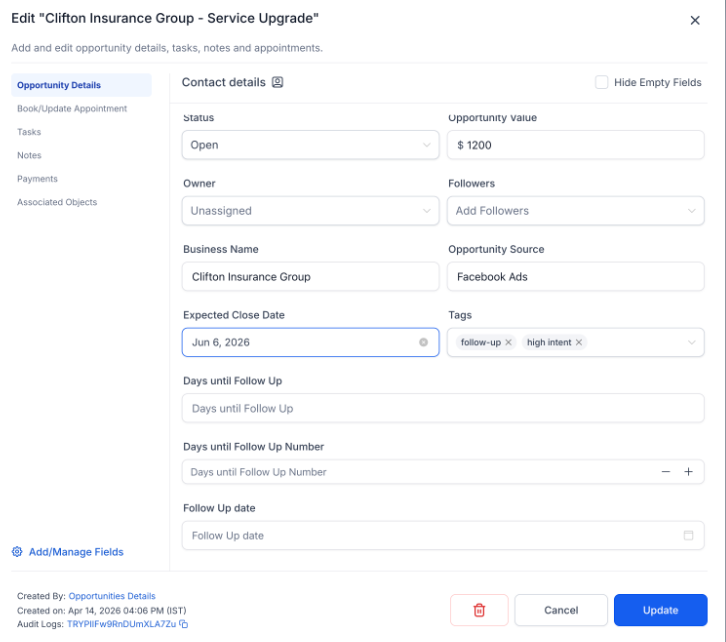Enable Hide Empty Fields checkbox

[x=601, y=82]
